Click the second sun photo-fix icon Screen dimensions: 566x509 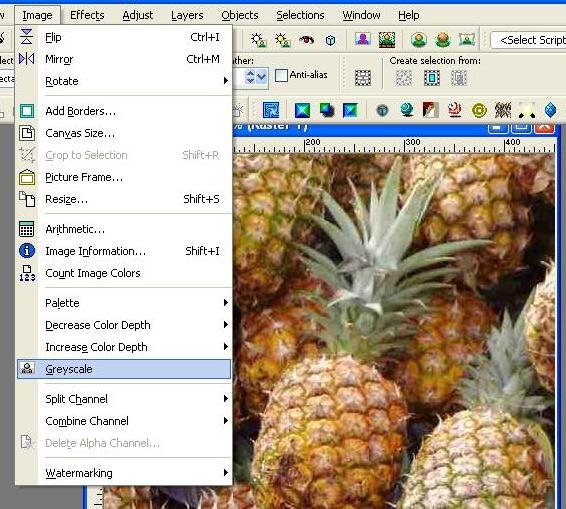(x=283, y=40)
